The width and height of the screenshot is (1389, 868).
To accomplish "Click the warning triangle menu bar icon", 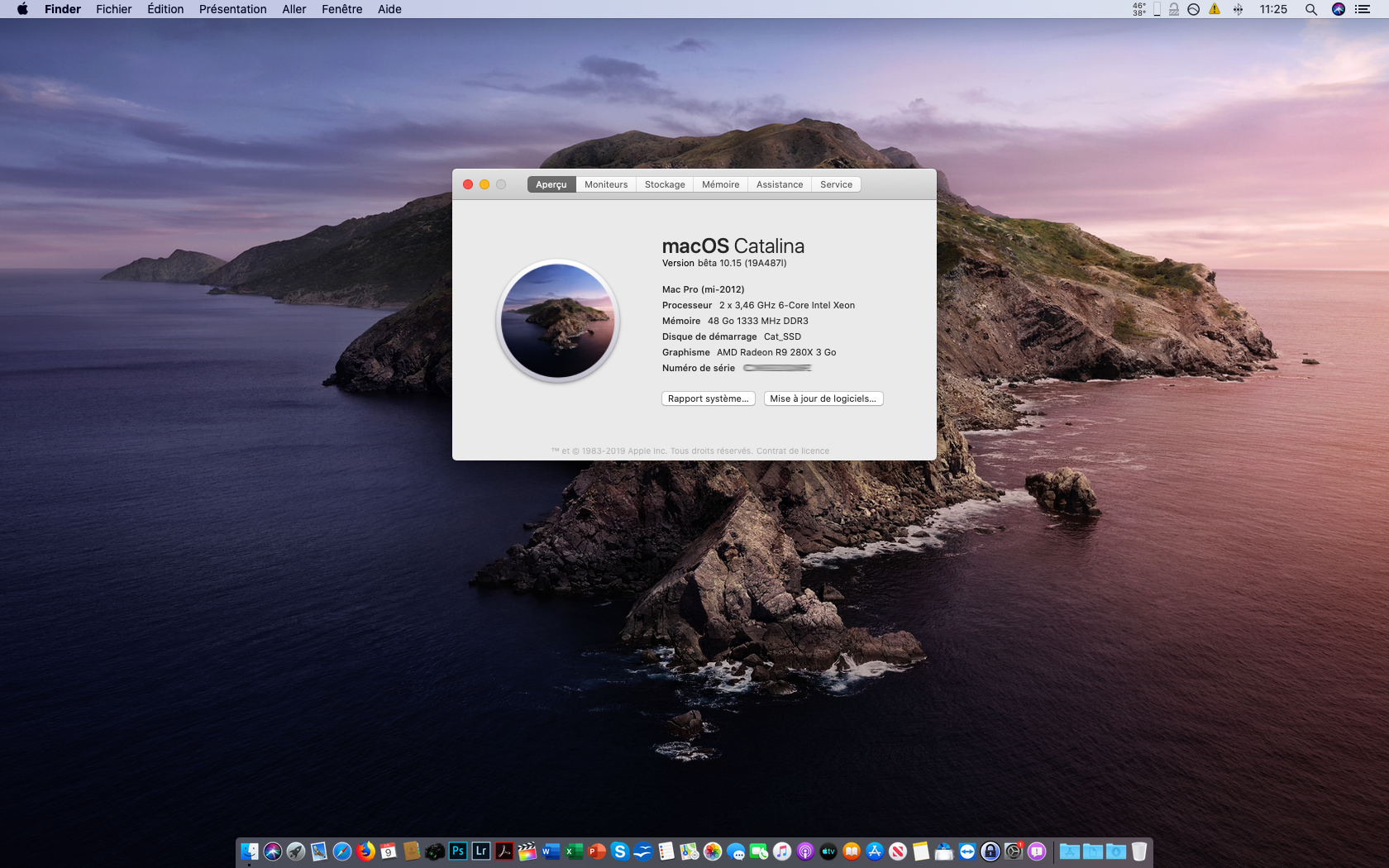I will [x=1215, y=9].
